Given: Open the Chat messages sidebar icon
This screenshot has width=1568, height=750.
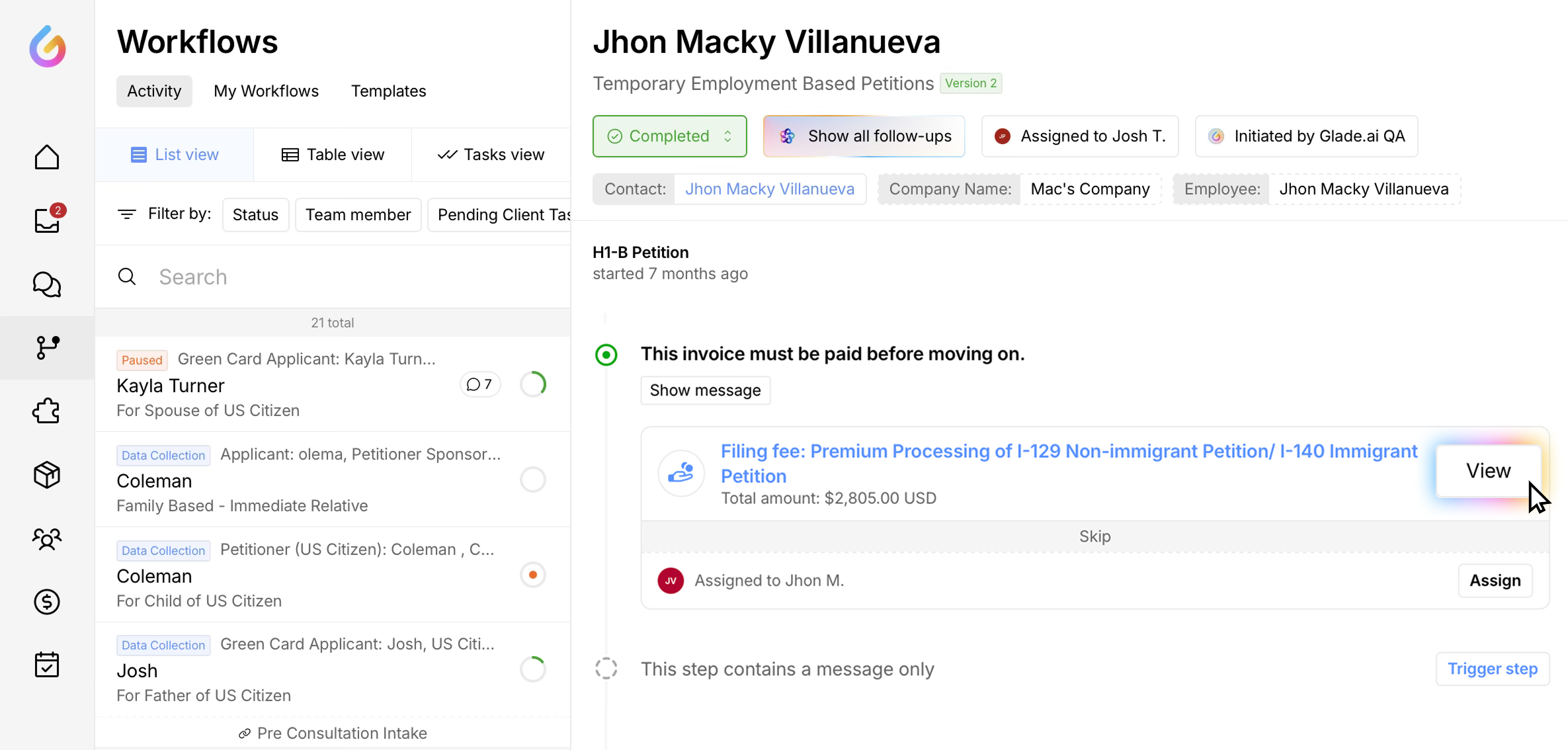Looking at the screenshot, I should coord(47,284).
